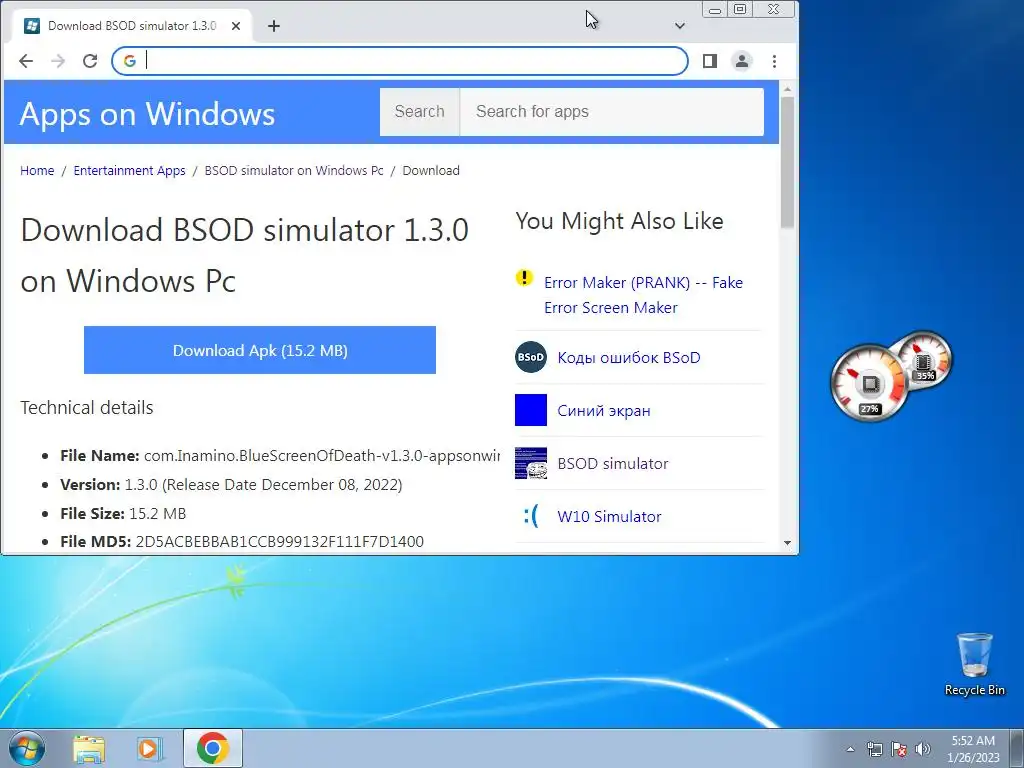Click the scrollbar up arrow
Image resolution: width=1024 pixels, height=768 pixels.
[787, 89]
